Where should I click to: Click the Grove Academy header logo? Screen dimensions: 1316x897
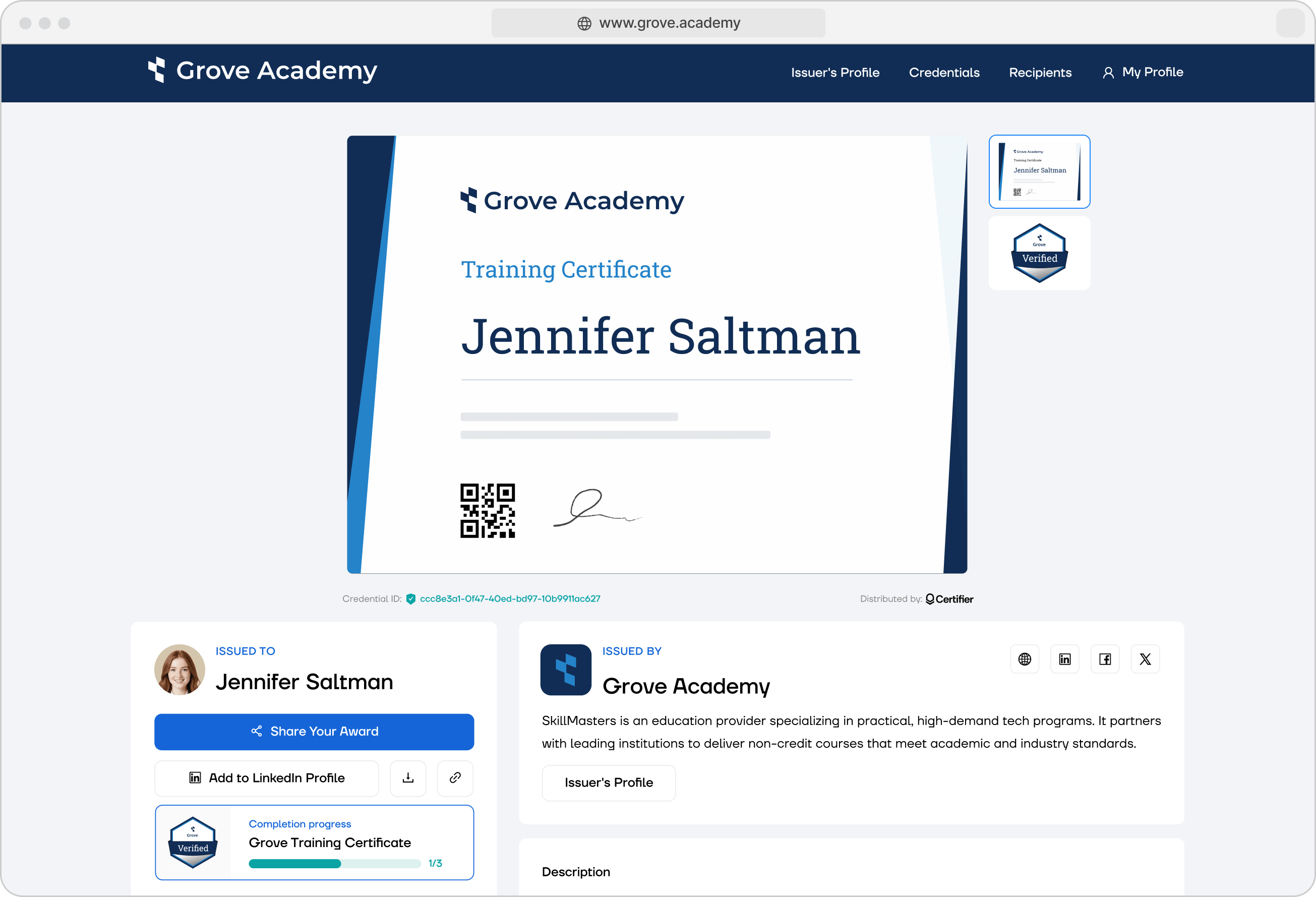click(x=262, y=71)
